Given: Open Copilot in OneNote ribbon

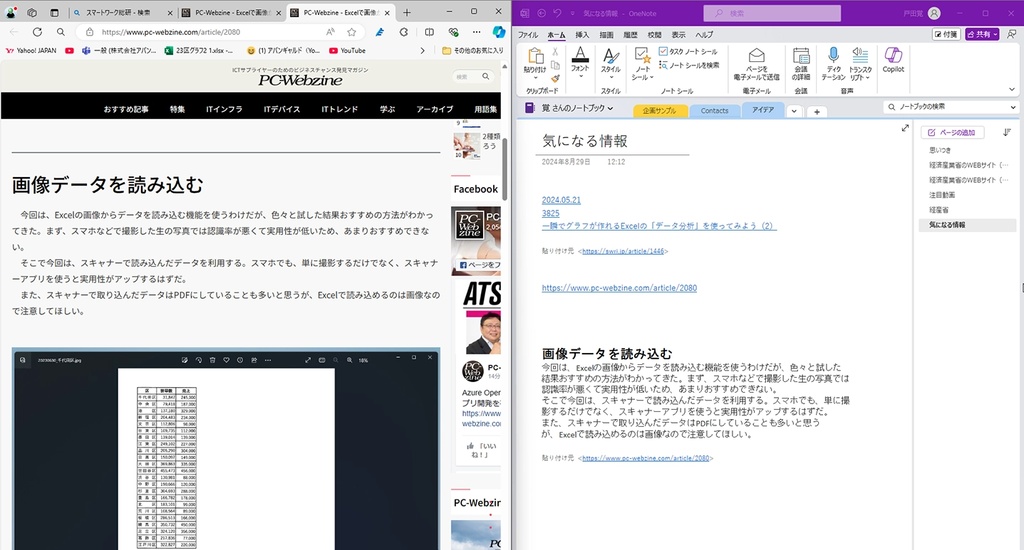Looking at the screenshot, I should 893,59.
